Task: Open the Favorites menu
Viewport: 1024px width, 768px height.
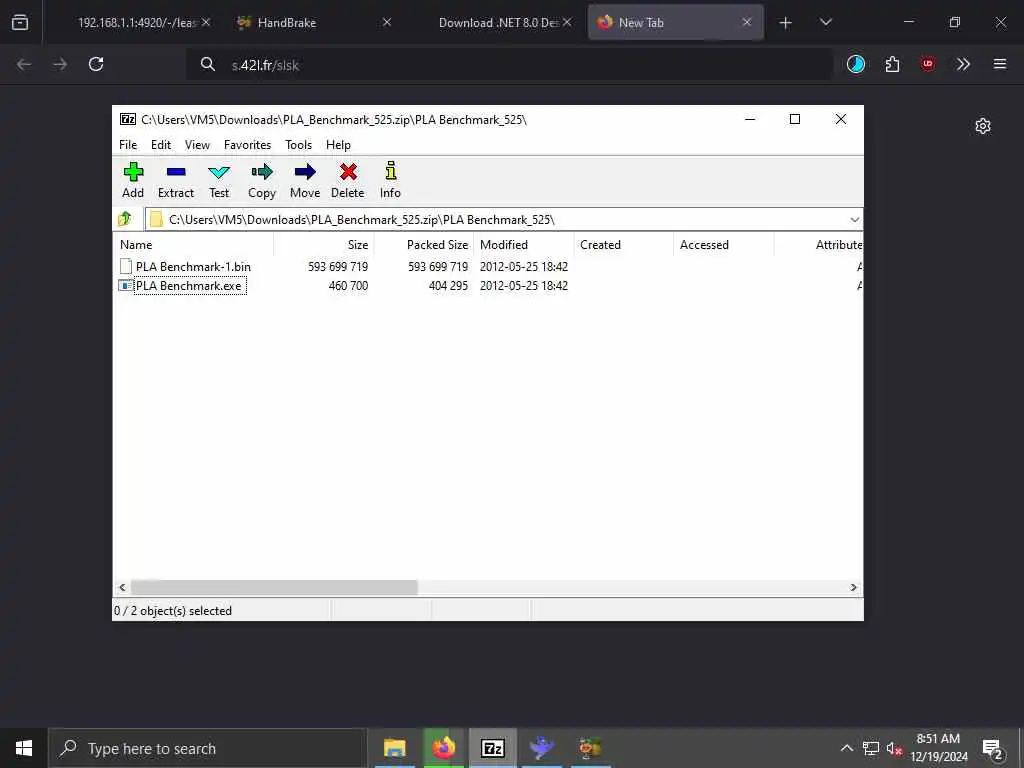Action: pos(247,145)
